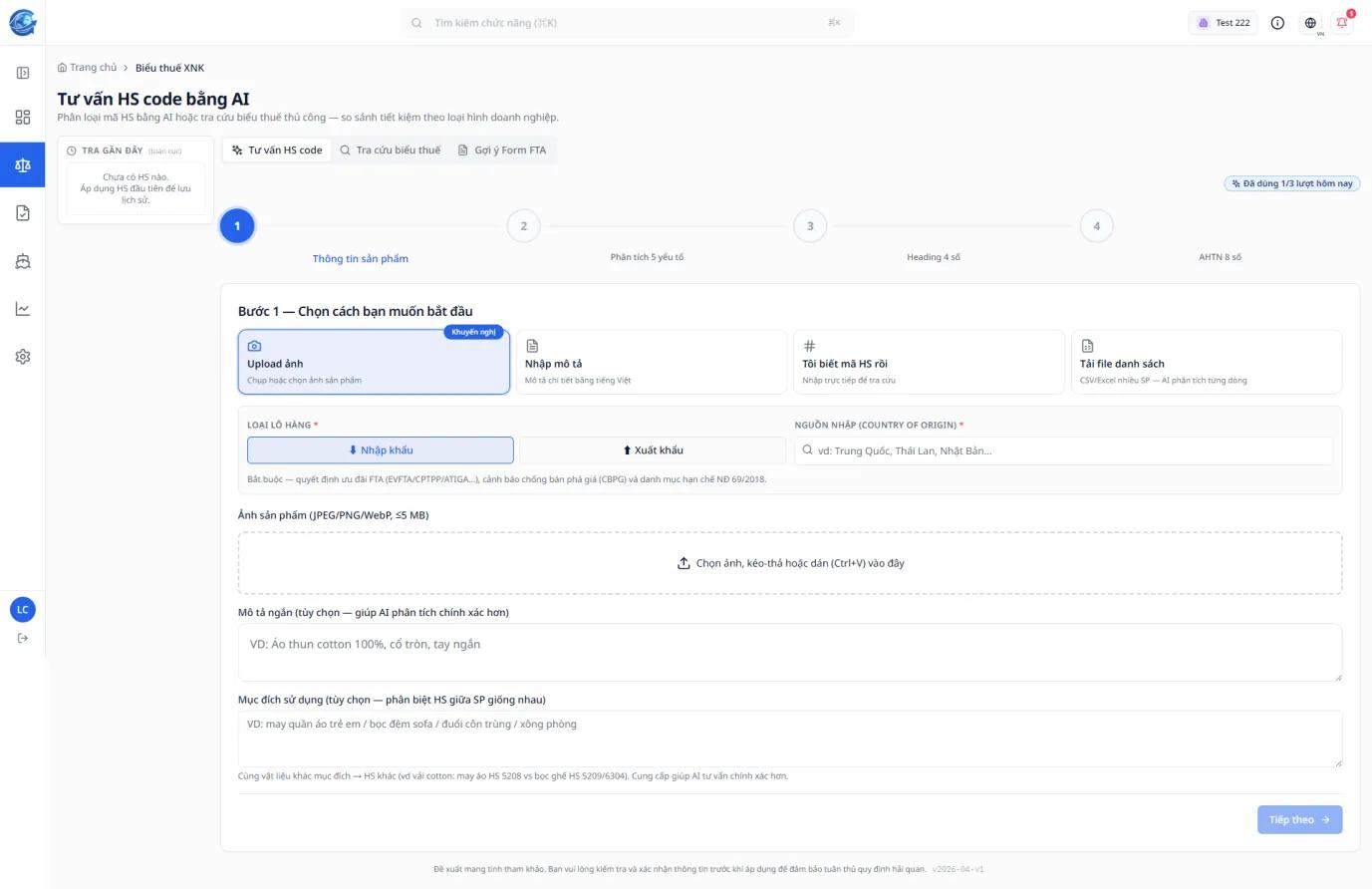This screenshot has width=1372, height=889.
Task: Click the LC user avatar
Action: [x=23, y=609]
